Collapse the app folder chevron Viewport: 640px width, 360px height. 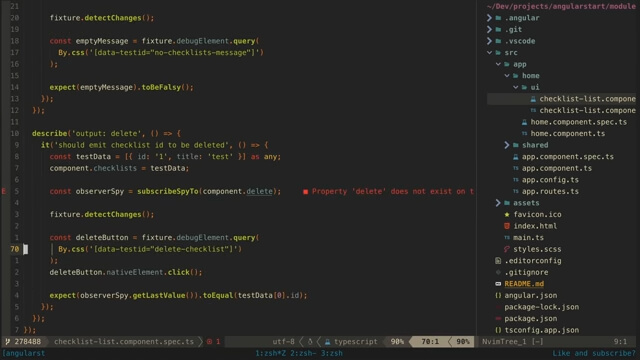[x=498, y=64]
